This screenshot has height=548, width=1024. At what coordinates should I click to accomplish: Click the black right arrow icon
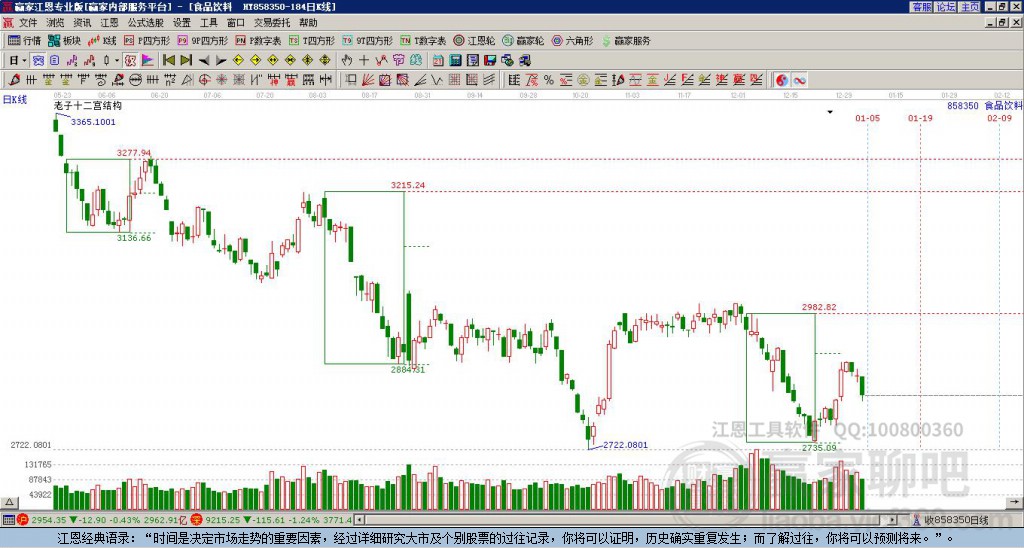pyautogui.click(x=221, y=61)
